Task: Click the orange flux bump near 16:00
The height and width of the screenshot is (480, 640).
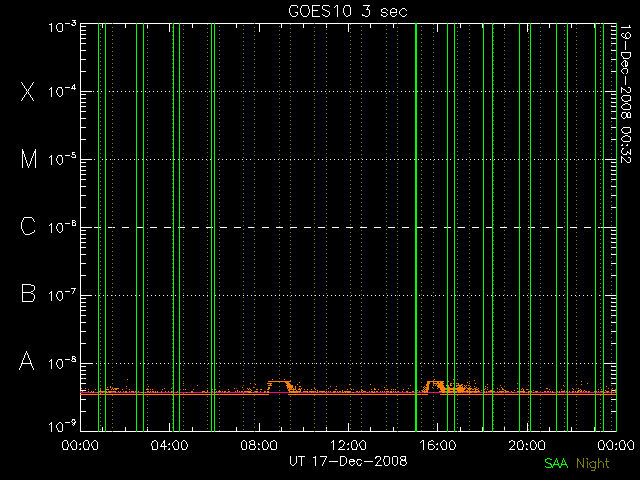Action: tap(435, 387)
